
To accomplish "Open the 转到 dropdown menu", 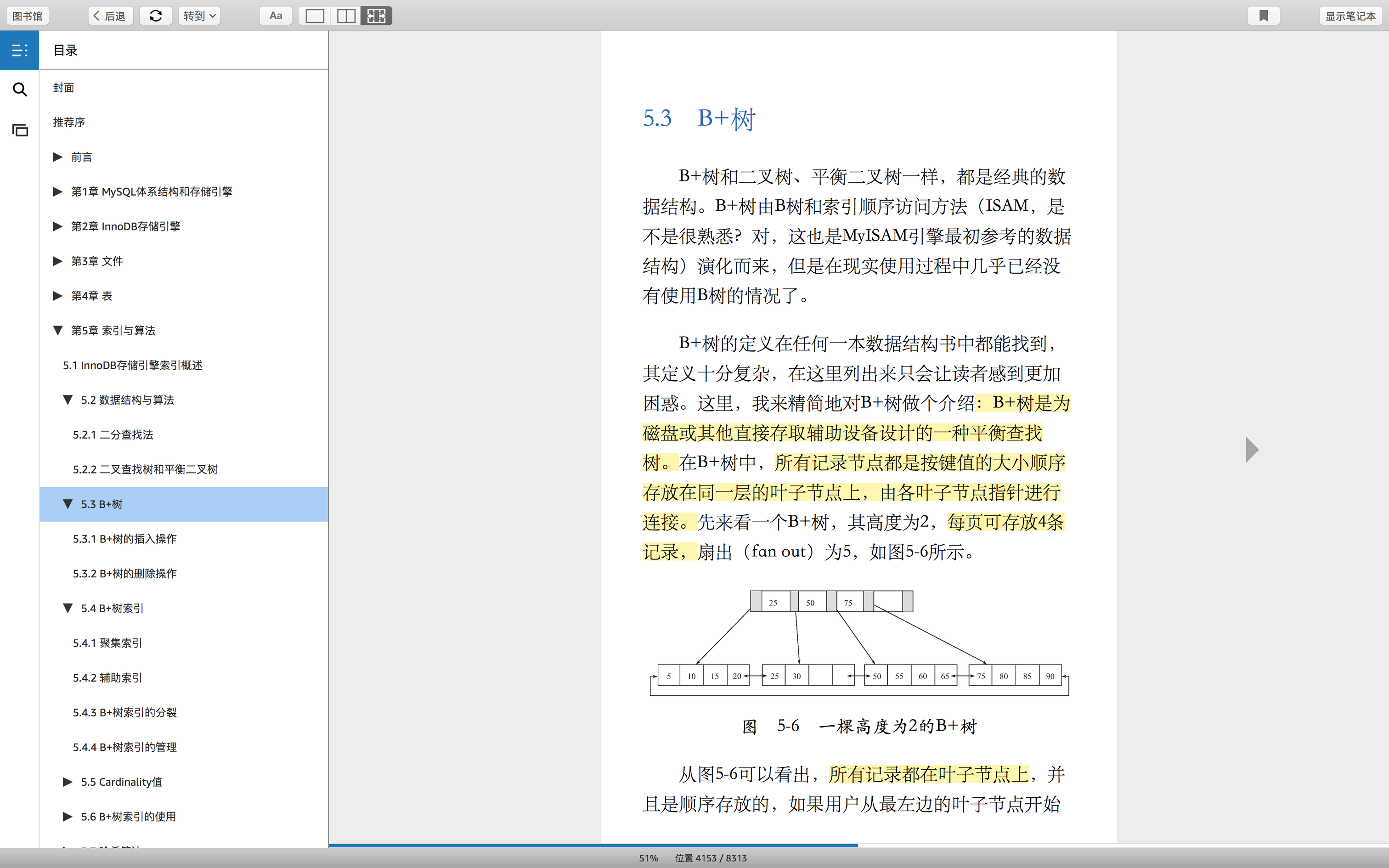I will 199,16.
